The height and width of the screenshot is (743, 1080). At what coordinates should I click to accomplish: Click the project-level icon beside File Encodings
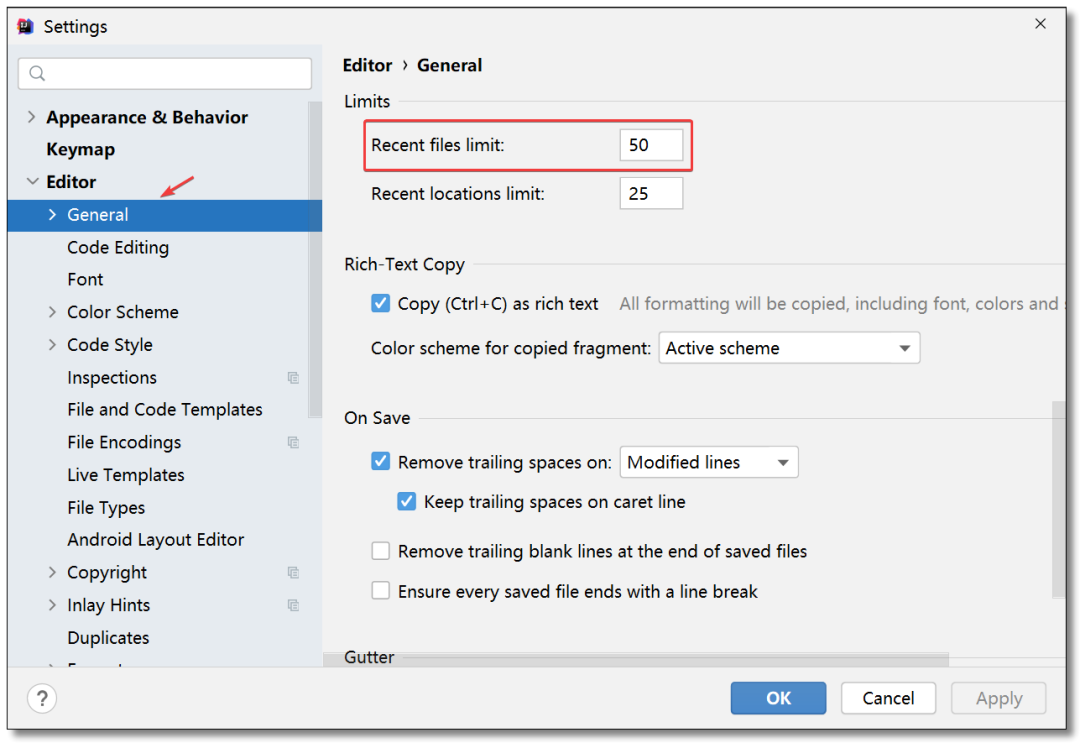[293, 442]
